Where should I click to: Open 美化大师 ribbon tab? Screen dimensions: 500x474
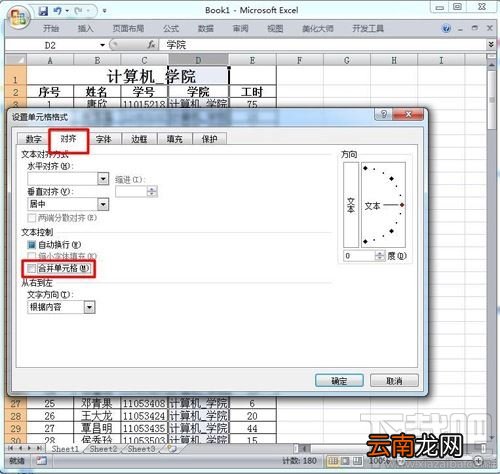(318, 29)
